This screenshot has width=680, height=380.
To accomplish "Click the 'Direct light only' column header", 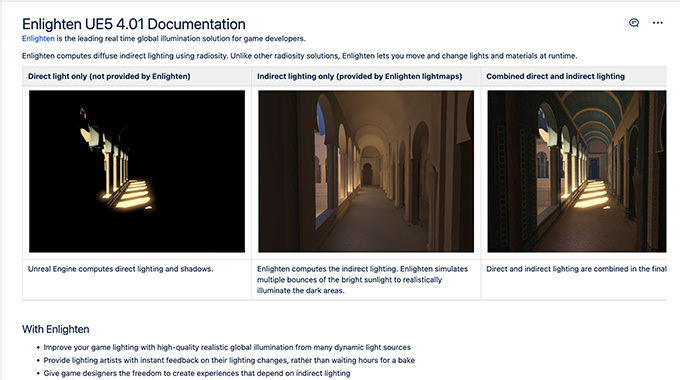I will tap(109, 76).
